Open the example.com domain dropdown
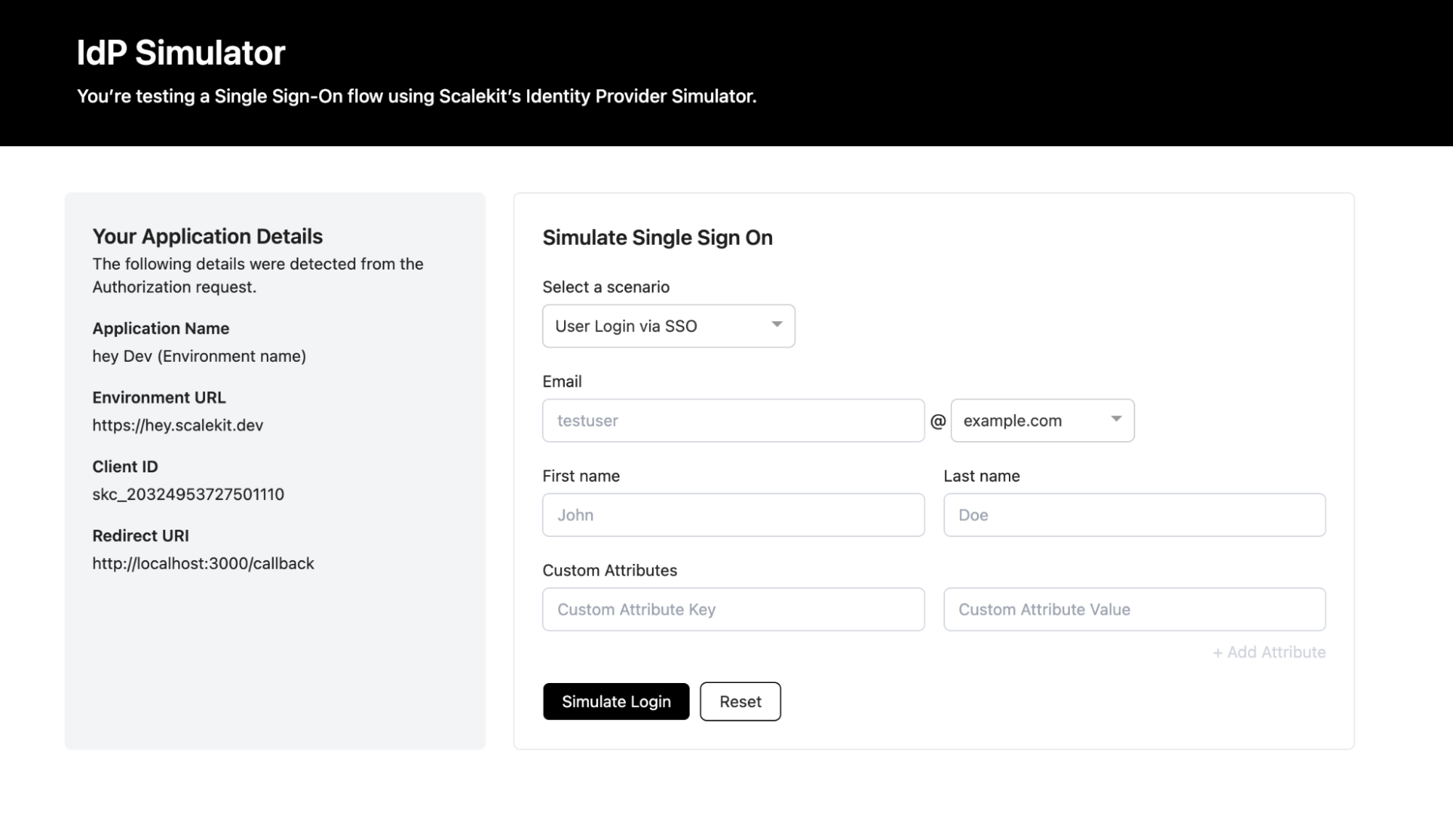 pos(1041,420)
